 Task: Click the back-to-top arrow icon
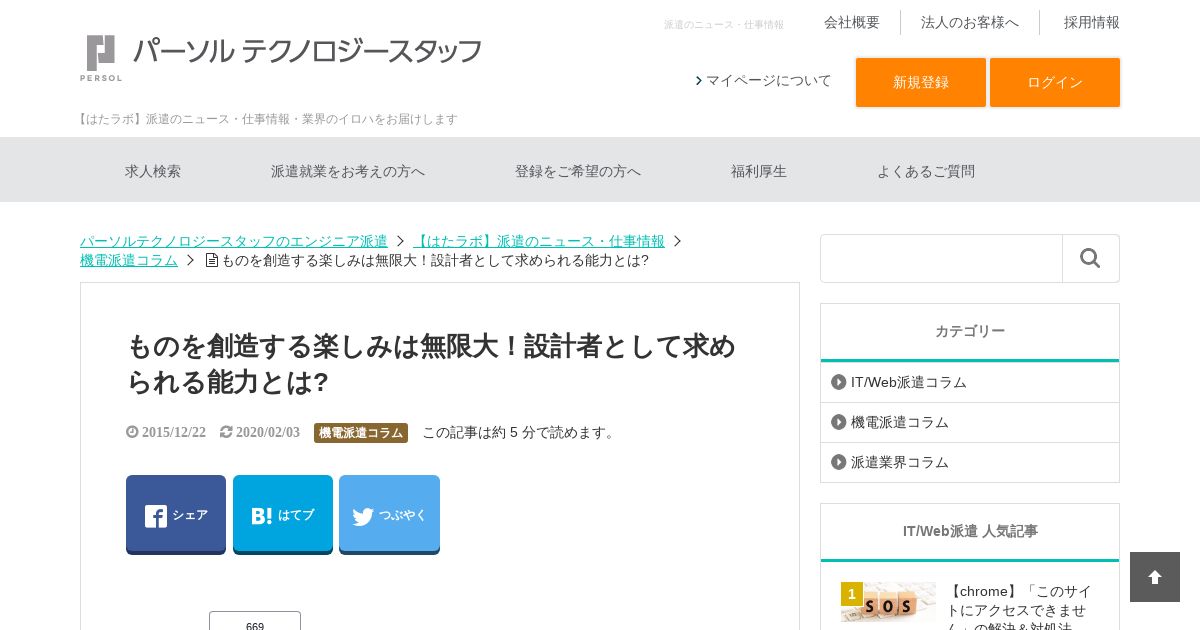(1155, 577)
